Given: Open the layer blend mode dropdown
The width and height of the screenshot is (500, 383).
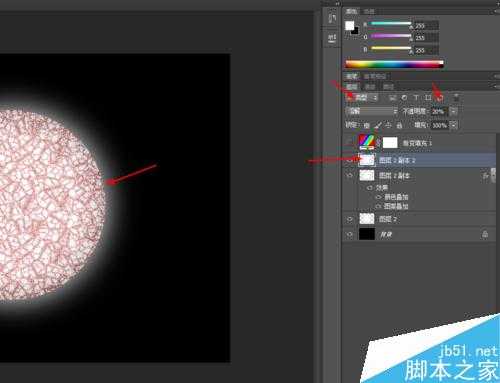Looking at the screenshot, I should [372, 111].
